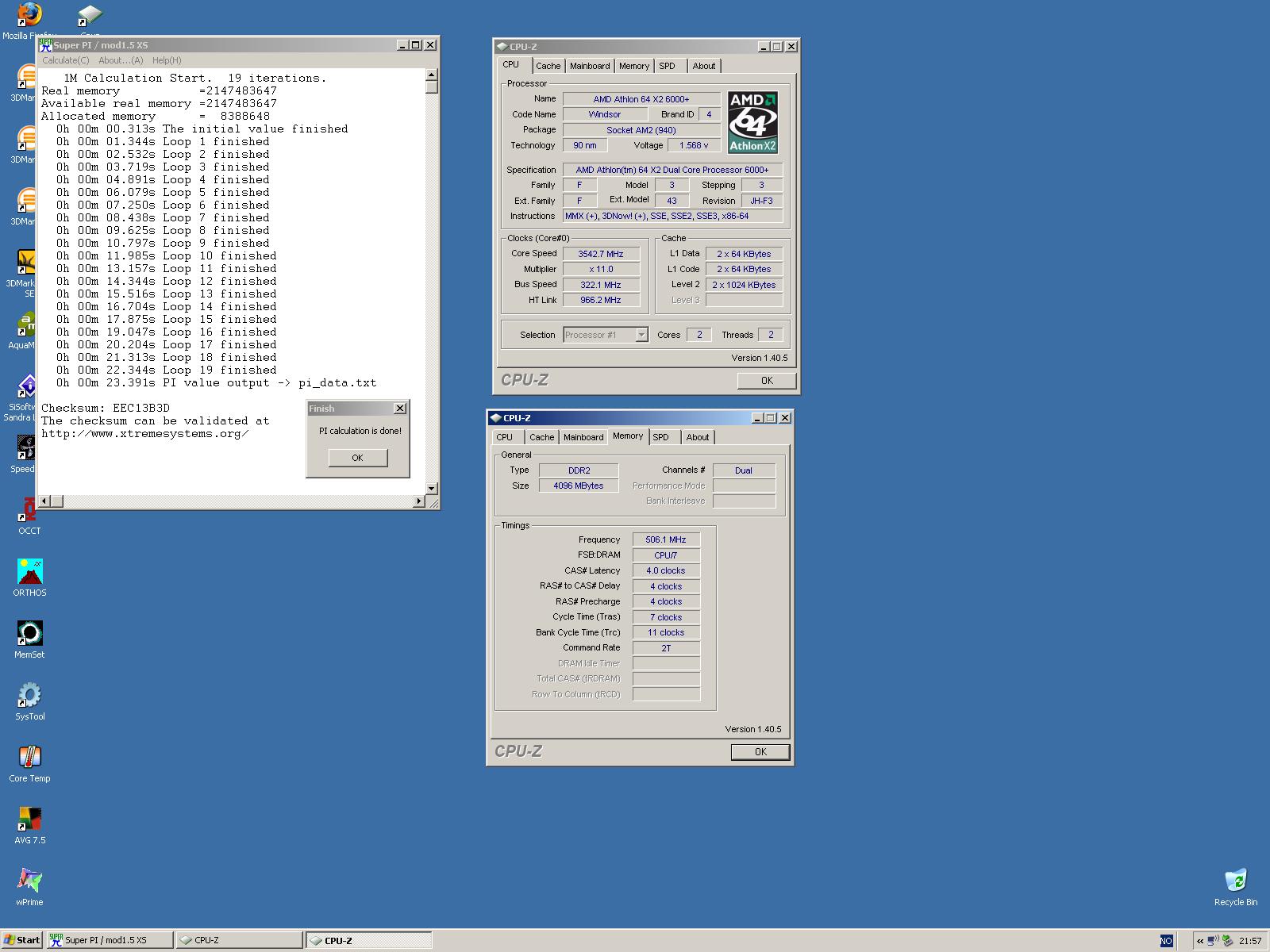
Task: Select the first CPU-Z taskbar button
Action: pos(239,940)
